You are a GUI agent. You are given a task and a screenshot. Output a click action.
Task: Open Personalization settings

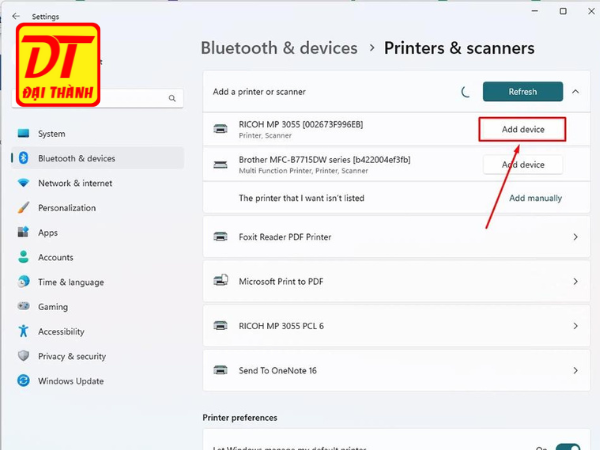[98, 208]
